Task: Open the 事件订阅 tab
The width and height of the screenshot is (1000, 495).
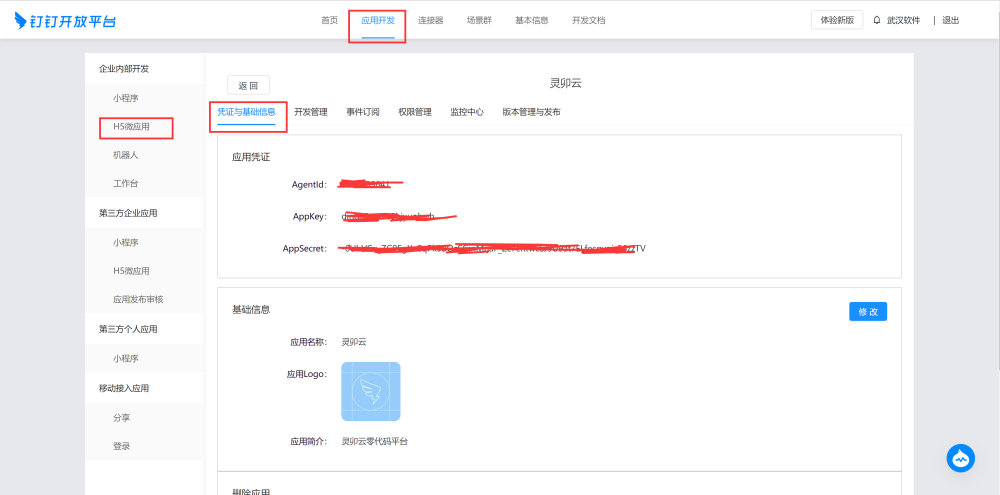Action: 363,112
